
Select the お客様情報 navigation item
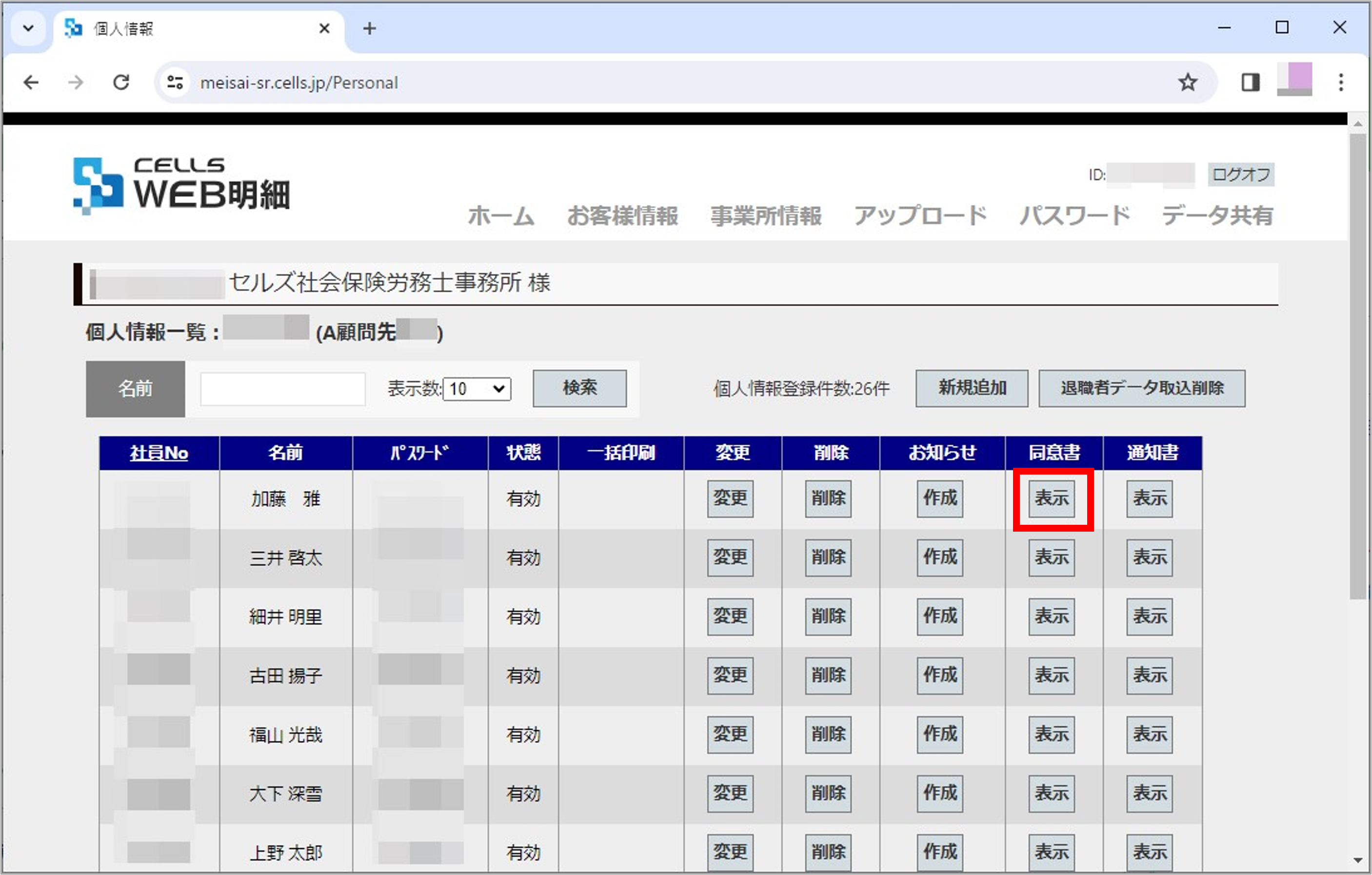623,215
